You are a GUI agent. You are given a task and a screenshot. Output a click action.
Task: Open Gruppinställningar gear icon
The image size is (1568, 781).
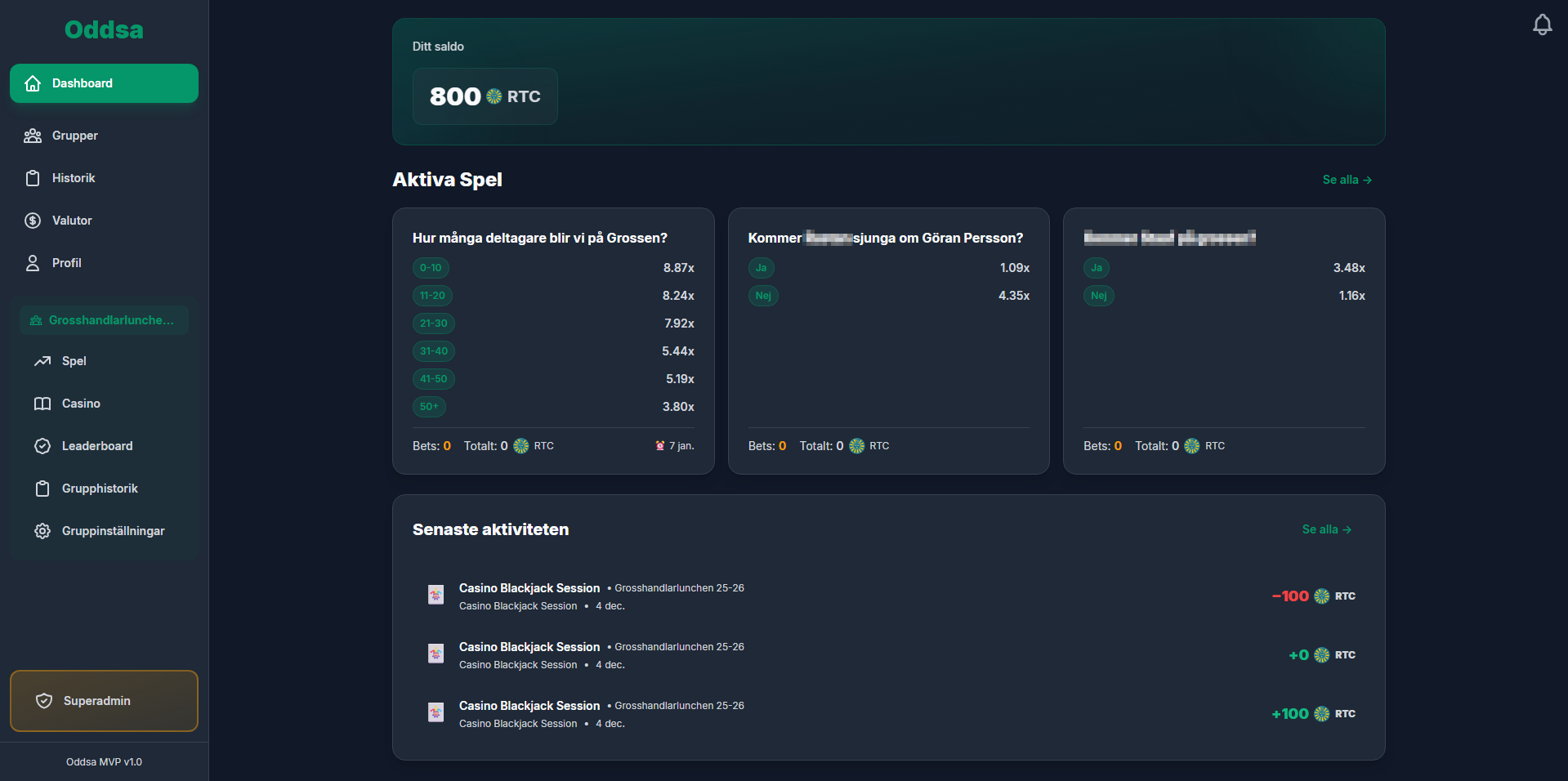pos(42,531)
